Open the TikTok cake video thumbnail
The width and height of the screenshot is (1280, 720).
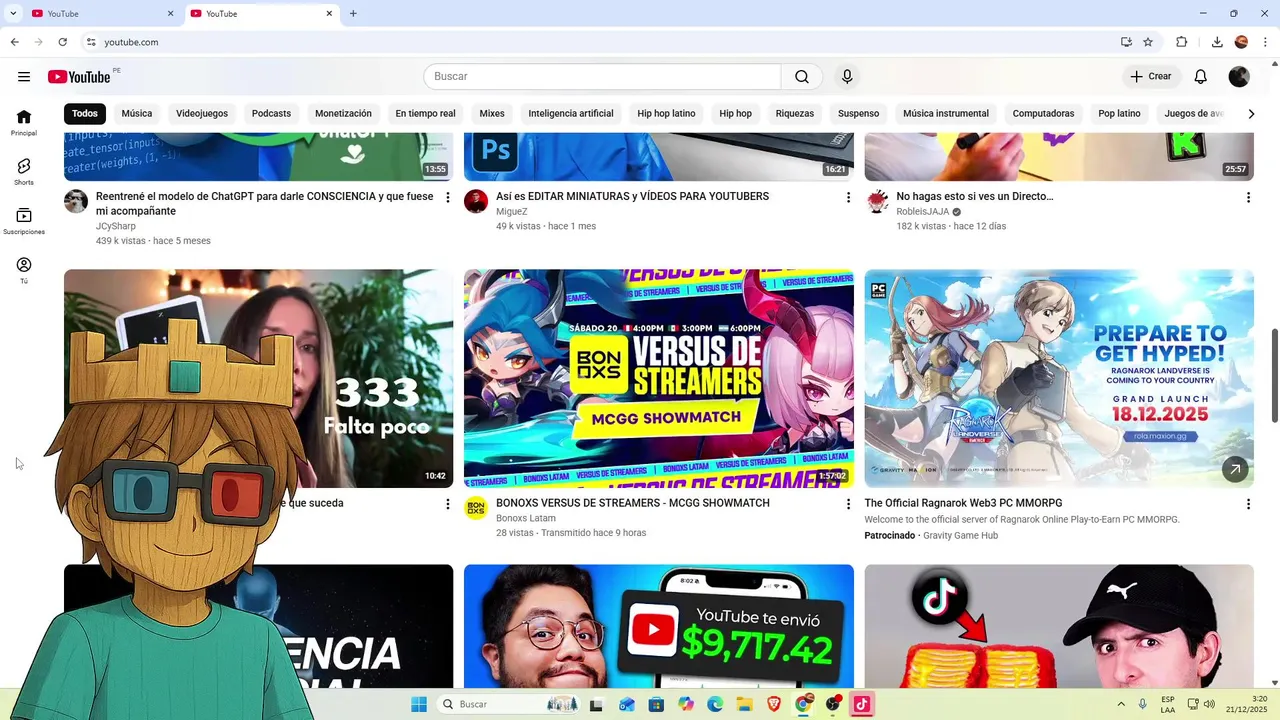click(x=1059, y=626)
